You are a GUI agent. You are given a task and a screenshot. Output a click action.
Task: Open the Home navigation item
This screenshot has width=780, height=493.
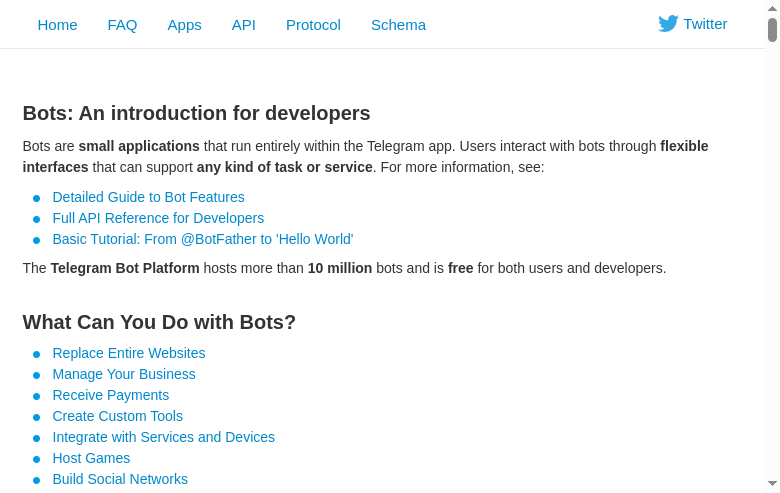tap(57, 25)
